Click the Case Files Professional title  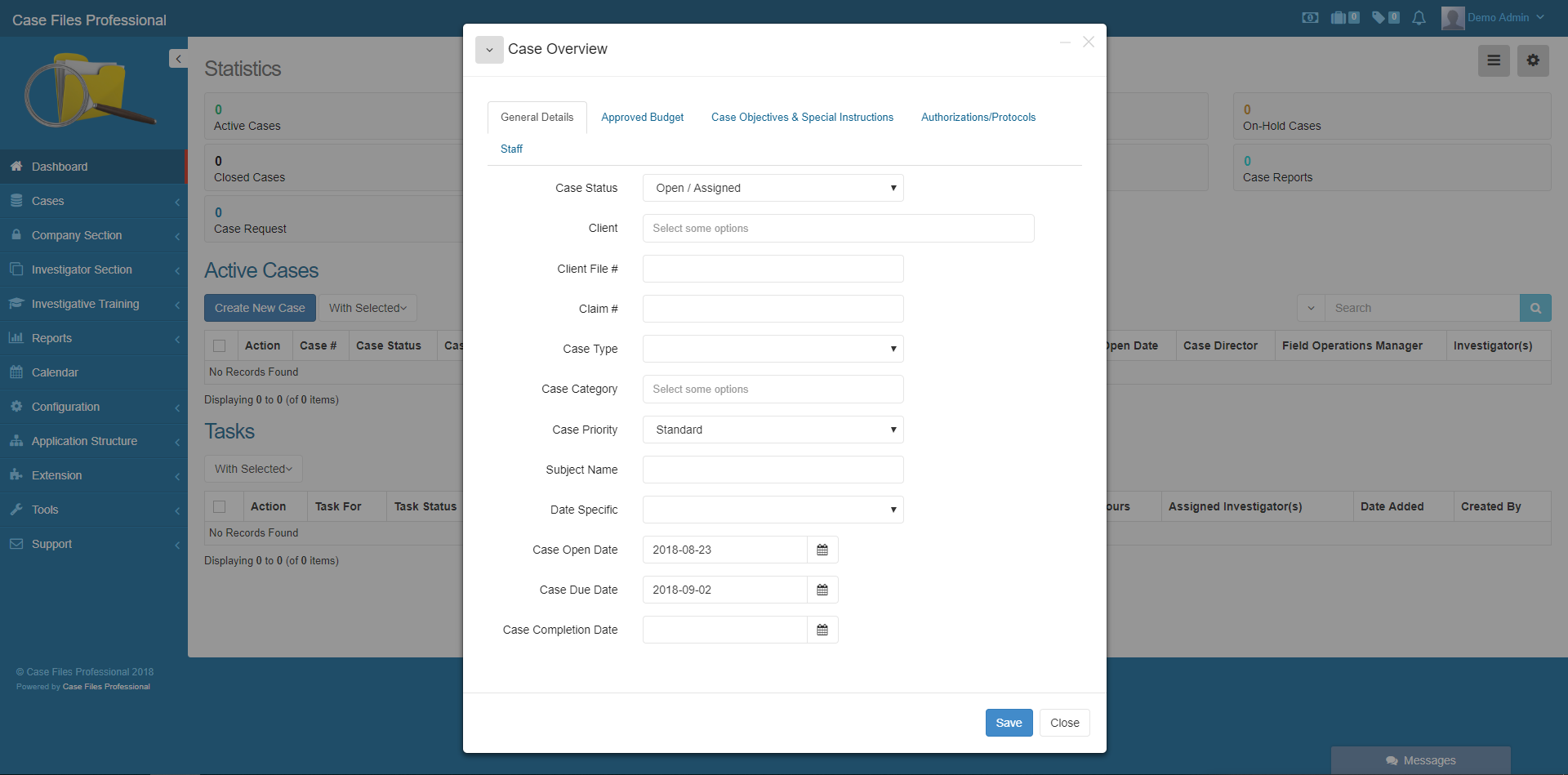tap(89, 20)
